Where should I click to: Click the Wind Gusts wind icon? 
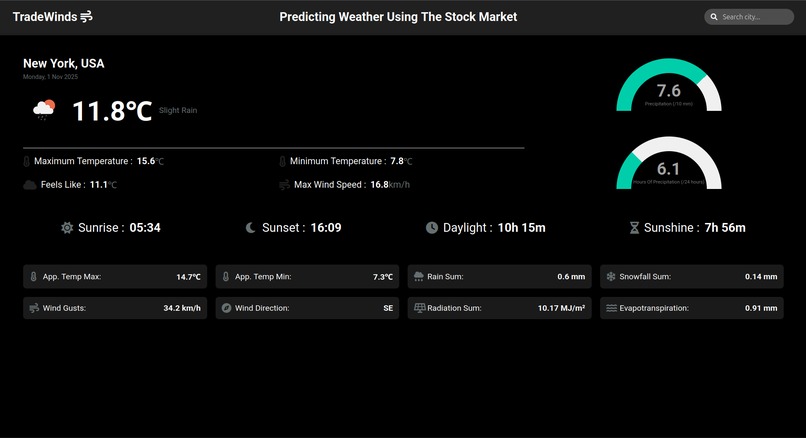tap(34, 308)
